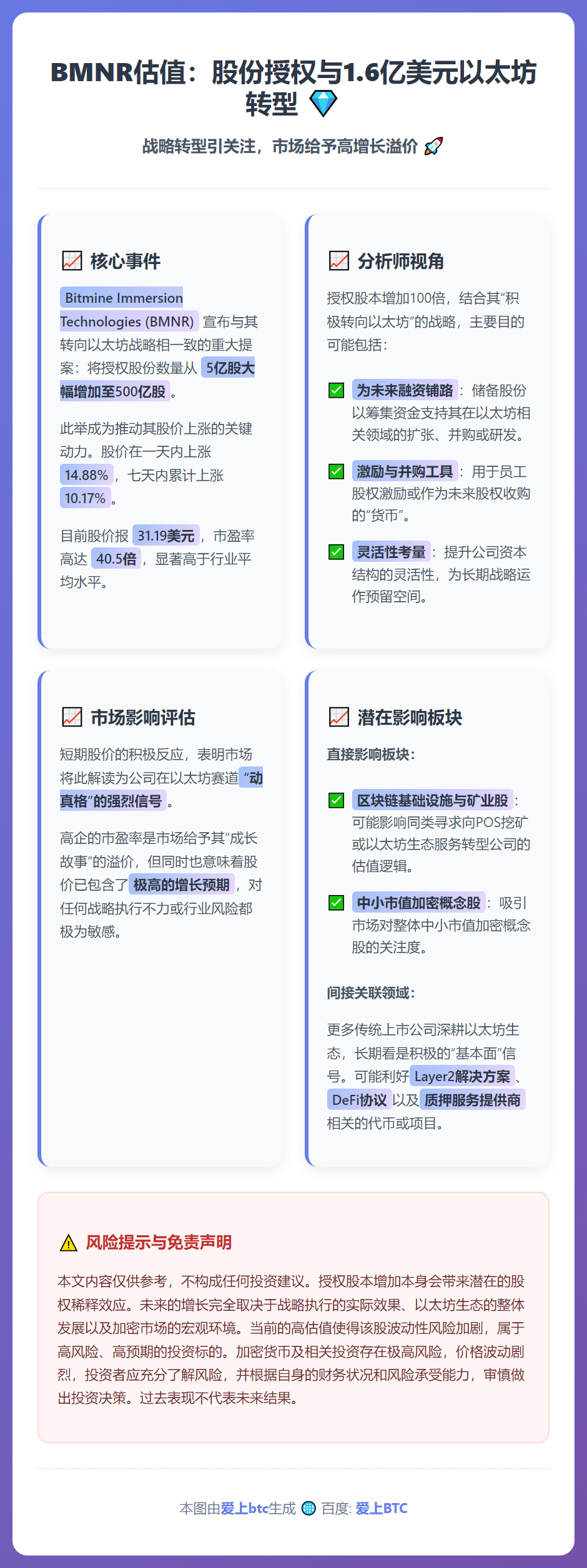Click the chart icon beside 分析师视角
The width and height of the screenshot is (587, 1568).
coord(339,261)
